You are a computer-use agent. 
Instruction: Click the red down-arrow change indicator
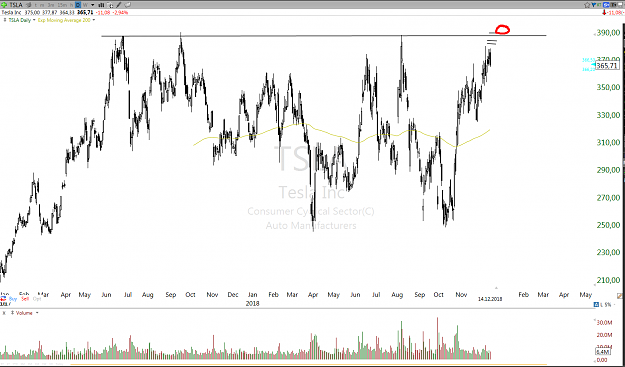604,12
